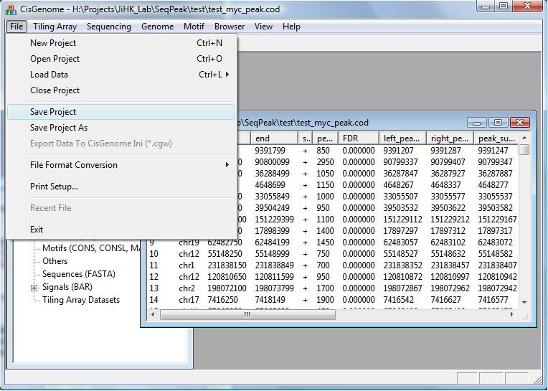Choose Open Project from File menu
Viewport: 548px width, 391px height.
tap(121, 59)
